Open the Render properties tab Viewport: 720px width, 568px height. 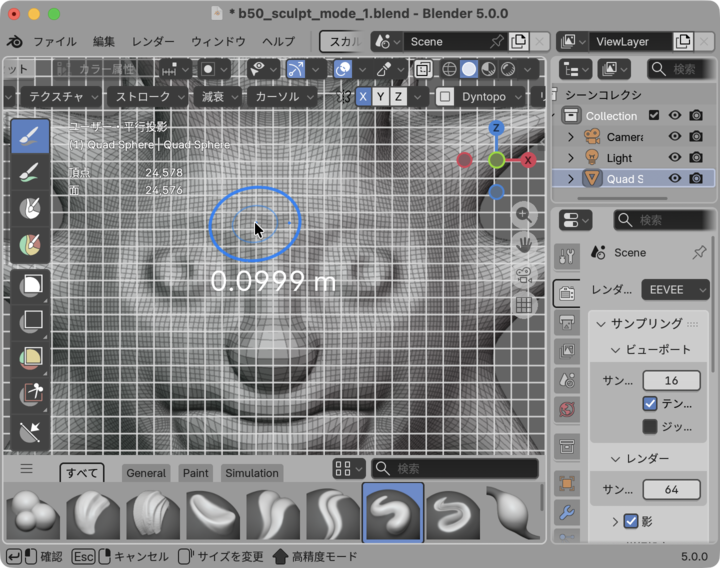pyautogui.click(x=567, y=292)
